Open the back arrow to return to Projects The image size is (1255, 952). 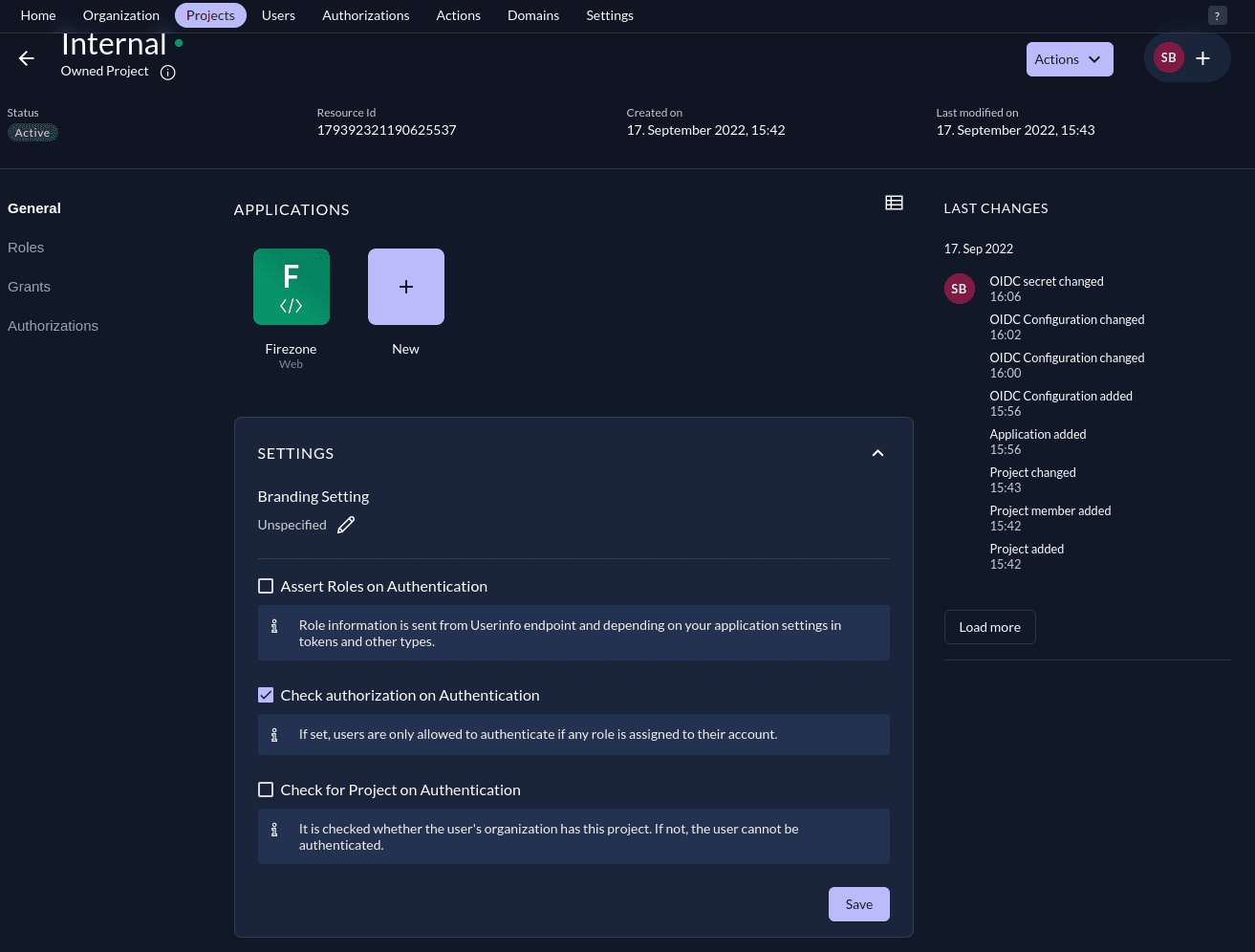point(26,58)
